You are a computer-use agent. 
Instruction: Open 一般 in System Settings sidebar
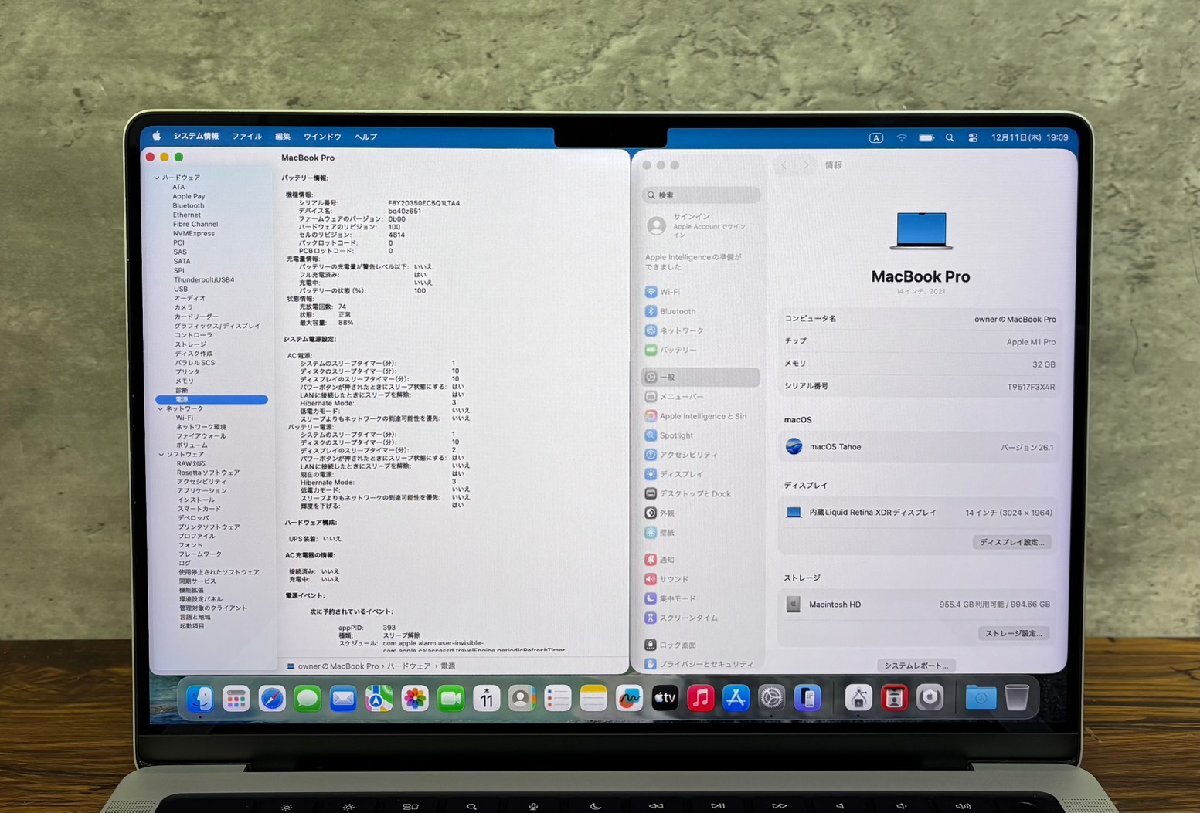click(701, 378)
